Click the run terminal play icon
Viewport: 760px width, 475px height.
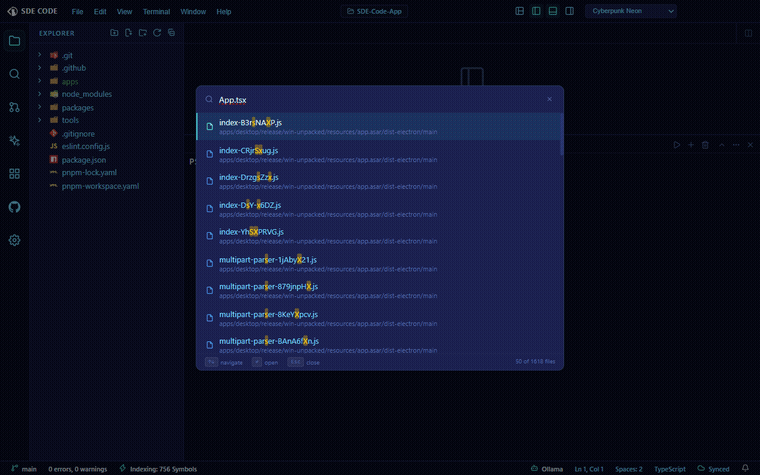click(677, 145)
